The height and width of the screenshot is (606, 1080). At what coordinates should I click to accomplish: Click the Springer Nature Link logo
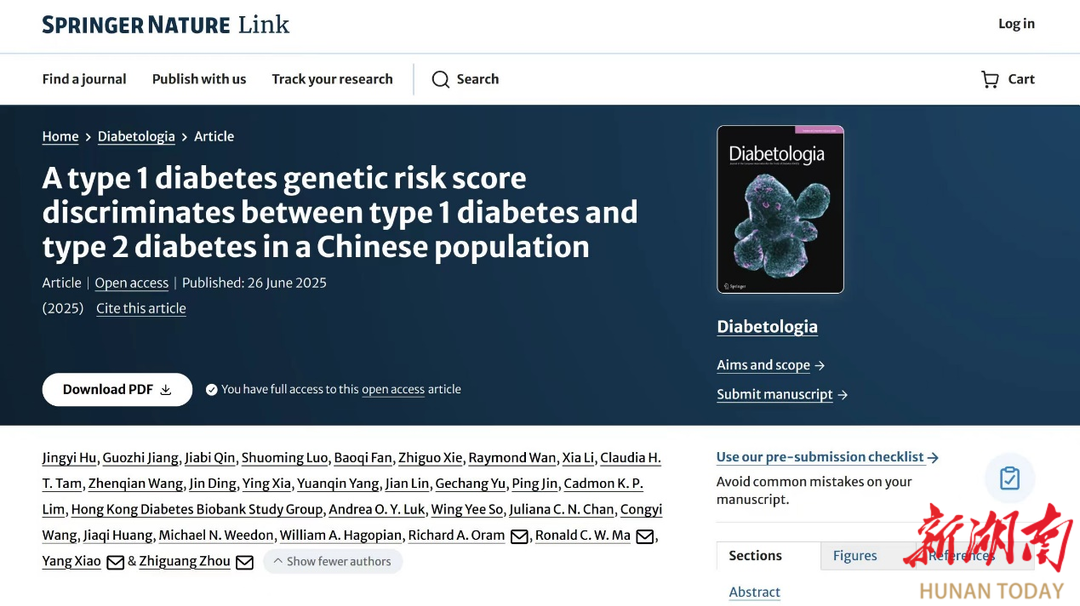(x=165, y=25)
